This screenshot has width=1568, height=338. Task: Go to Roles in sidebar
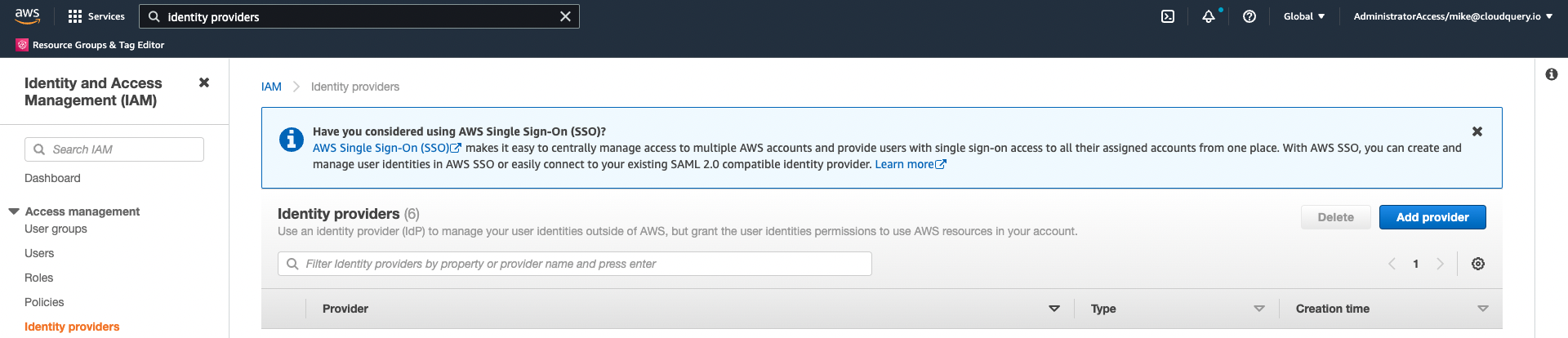click(38, 278)
